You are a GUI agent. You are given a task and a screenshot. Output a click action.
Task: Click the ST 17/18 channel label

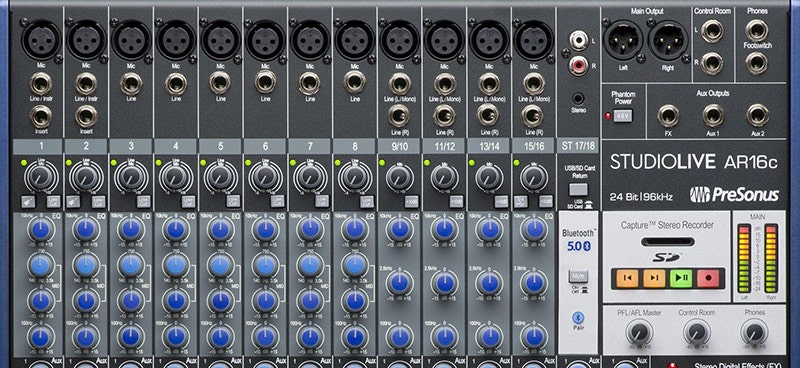pos(578,146)
